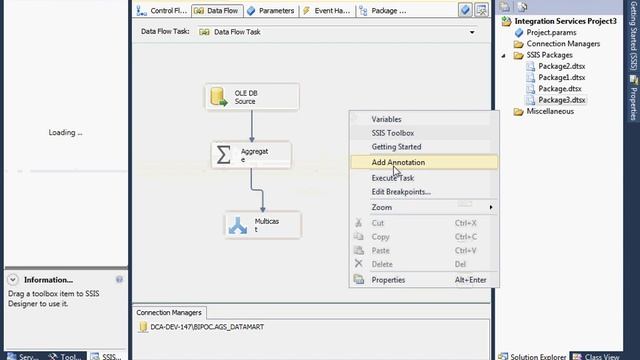Choose SSIS Toolbox from the context menu

pyautogui.click(x=424, y=133)
